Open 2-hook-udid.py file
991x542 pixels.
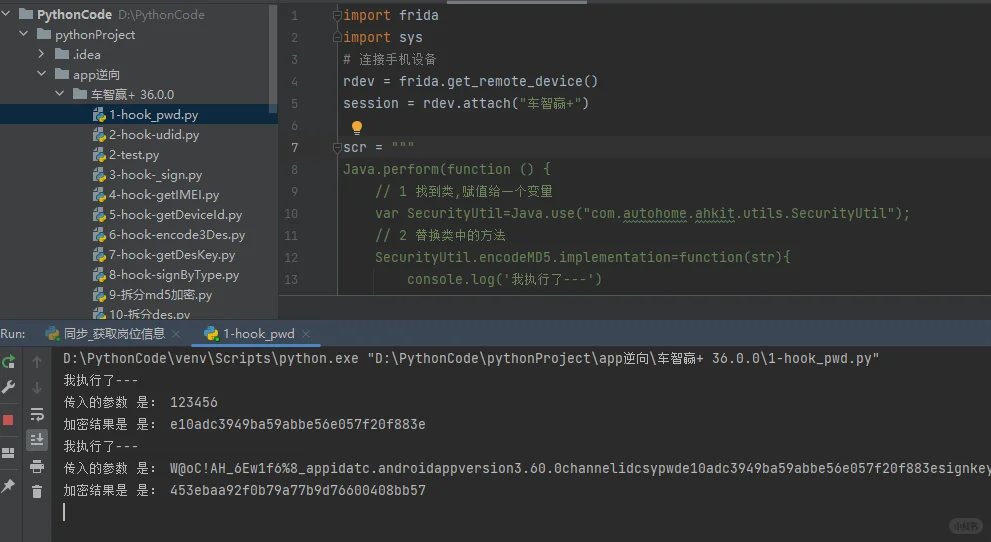[154, 135]
